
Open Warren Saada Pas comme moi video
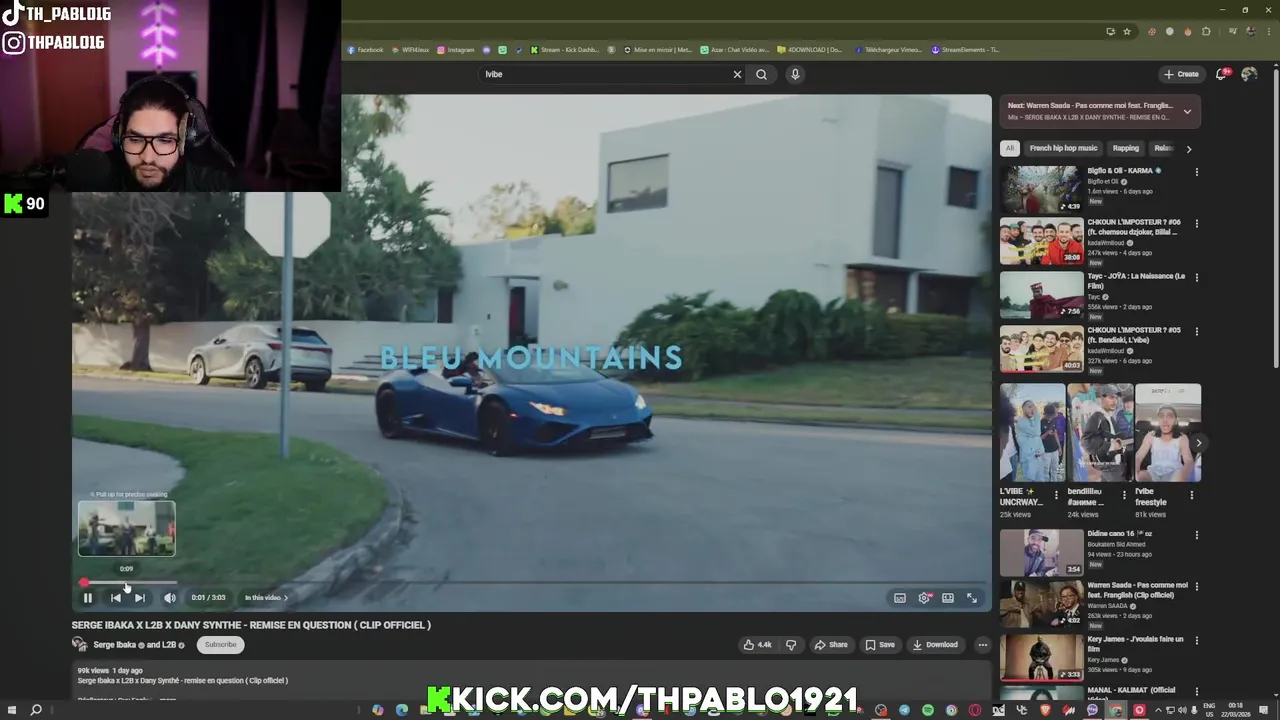pyautogui.click(x=1041, y=603)
